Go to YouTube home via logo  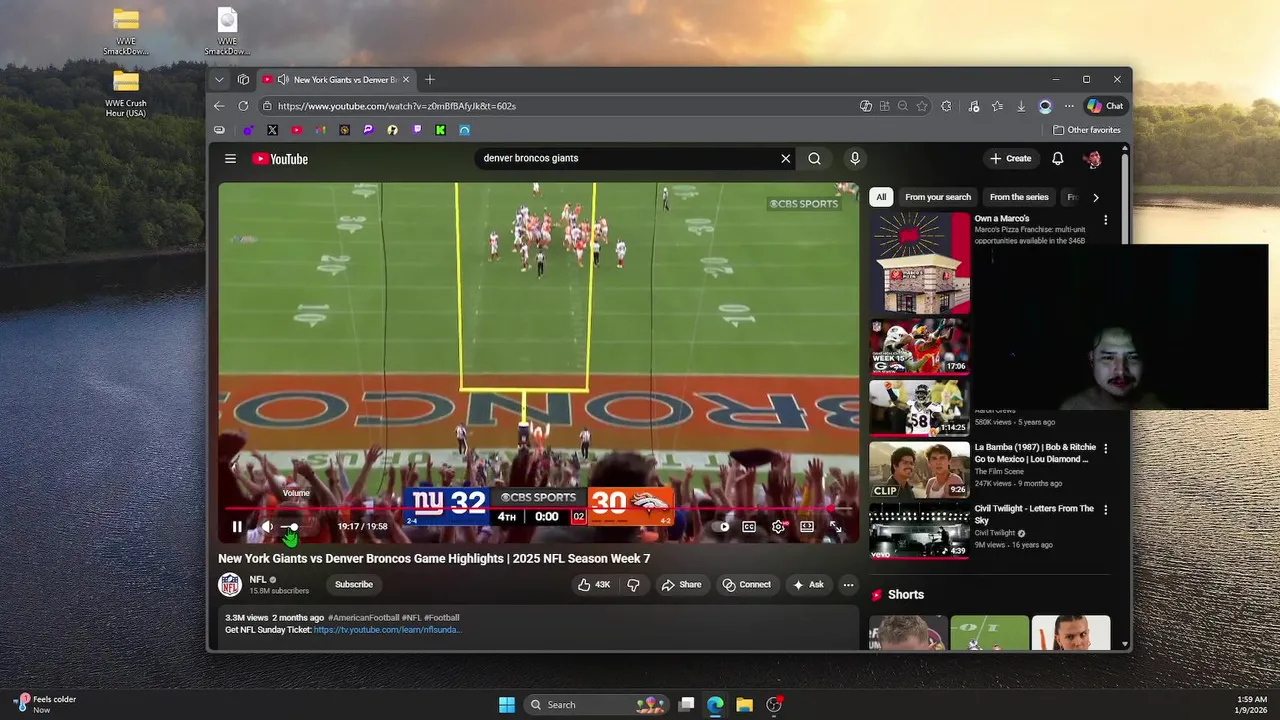pyautogui.click(x=280, y=158)
